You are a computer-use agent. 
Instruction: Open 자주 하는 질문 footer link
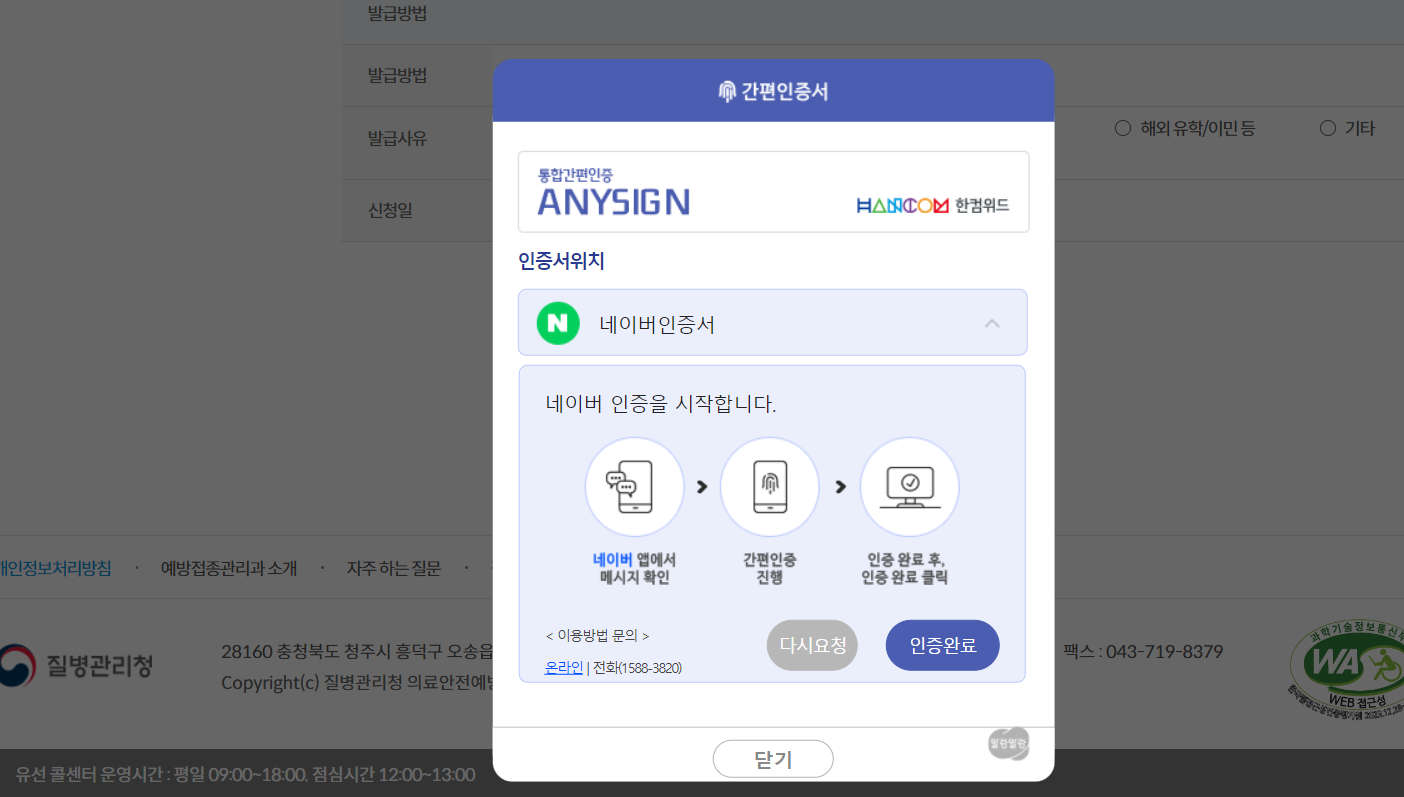coord(394,568)
